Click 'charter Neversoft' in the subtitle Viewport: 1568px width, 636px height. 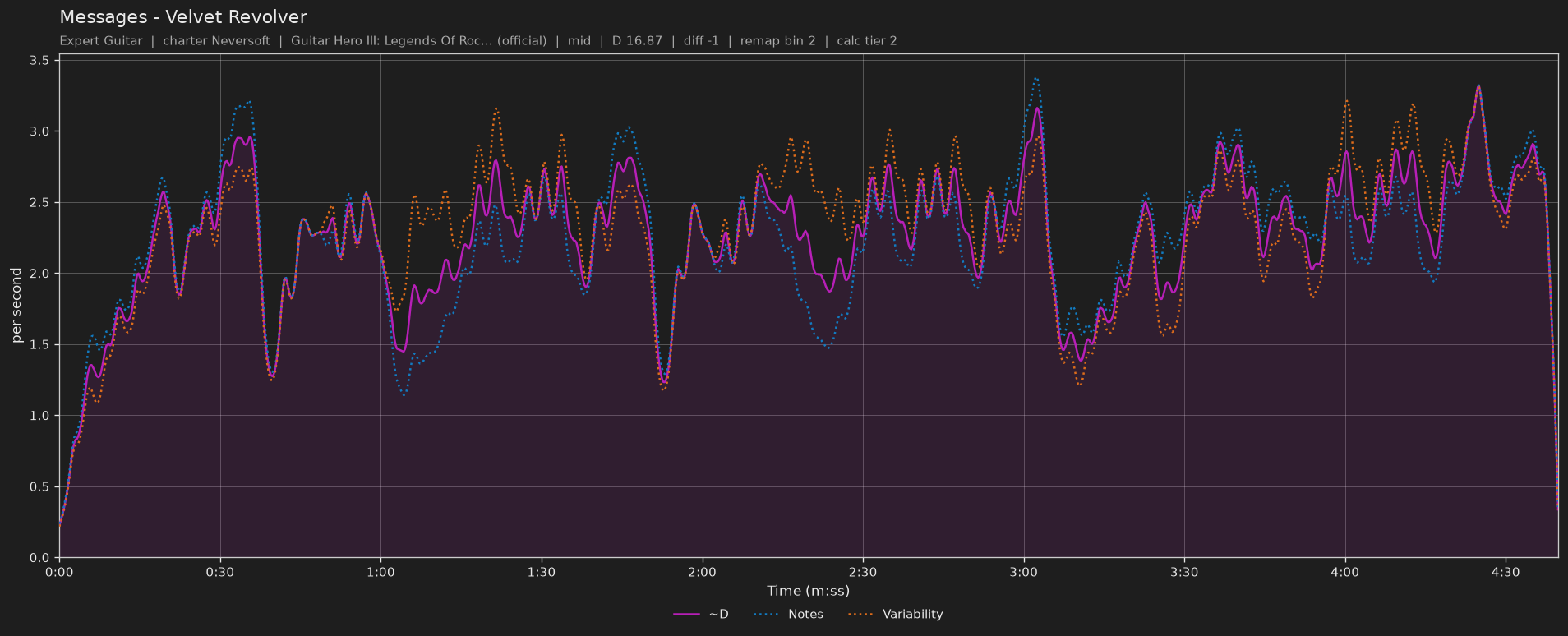[x=216, y=40]
